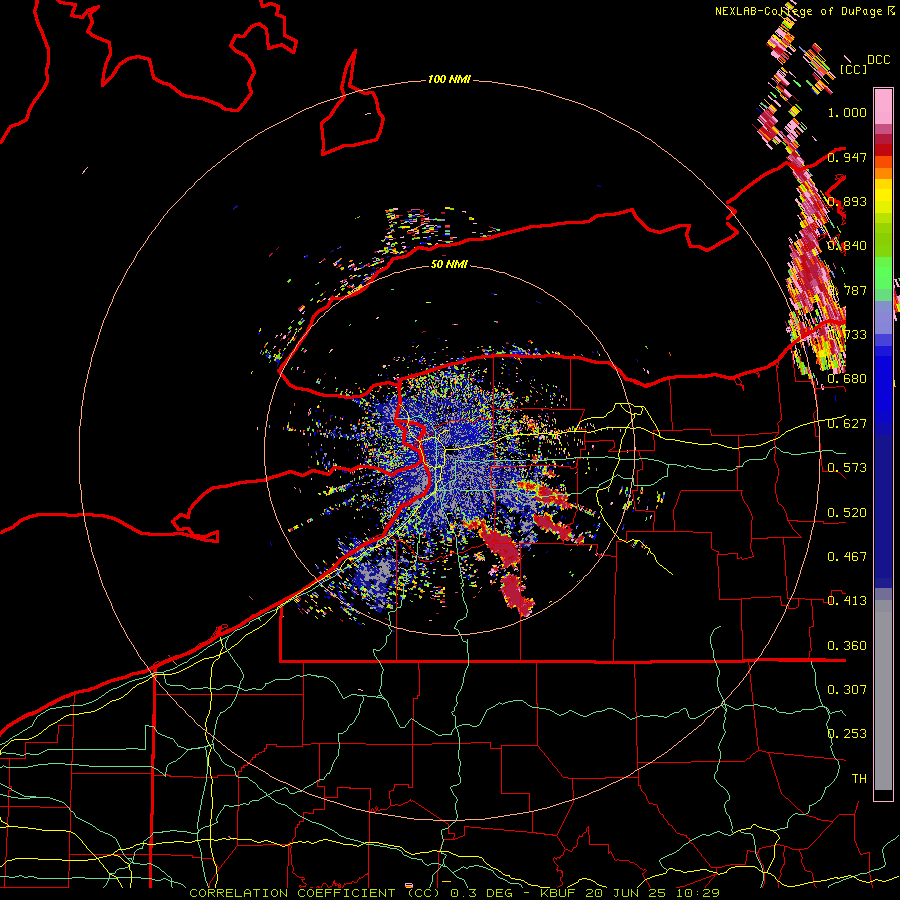
Task: Click the DCC label above the legend
Action: point(878,60)
